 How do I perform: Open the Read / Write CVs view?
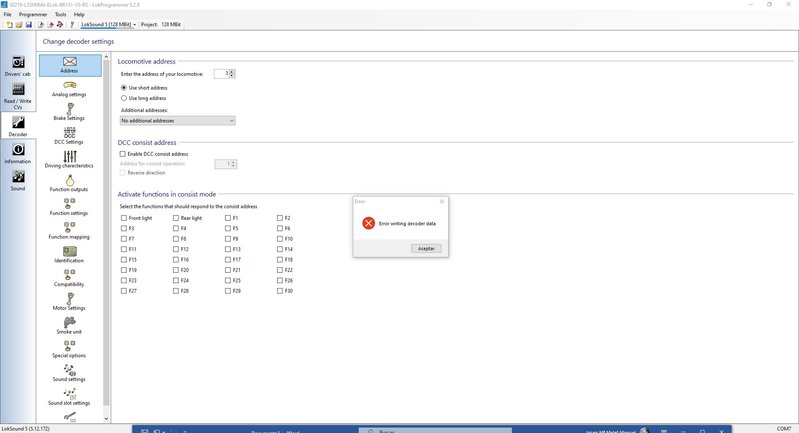tap(18, 96)
